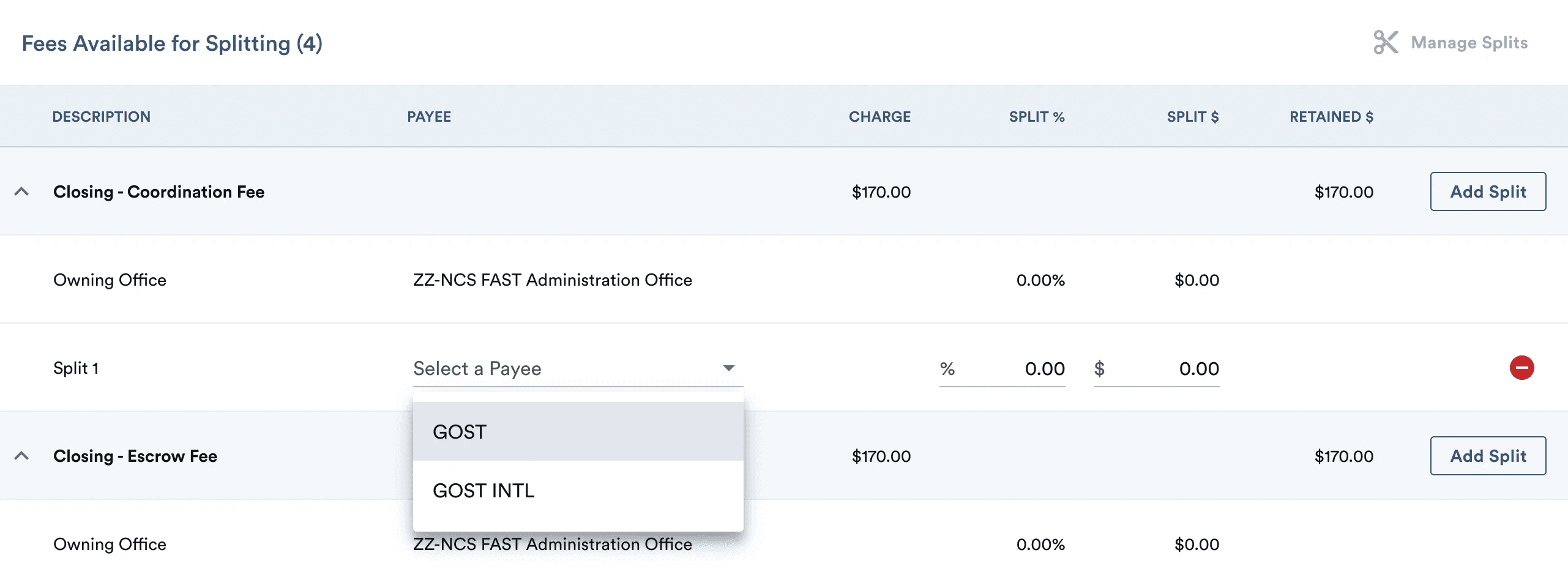Click the PAYEE column header
Viewport: 1568px width, 572px height.
click(x=429, y=117)
